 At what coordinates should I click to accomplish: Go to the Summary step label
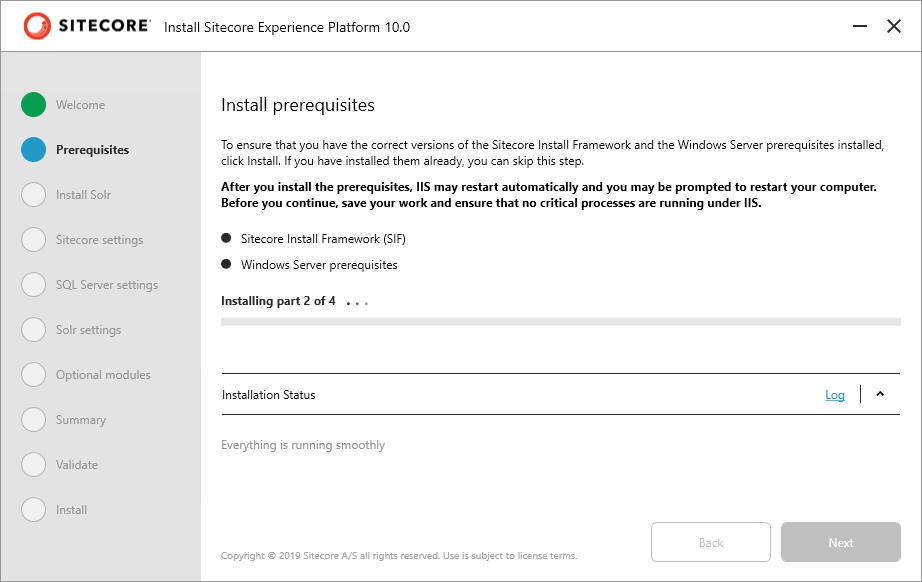pos(81,420)
